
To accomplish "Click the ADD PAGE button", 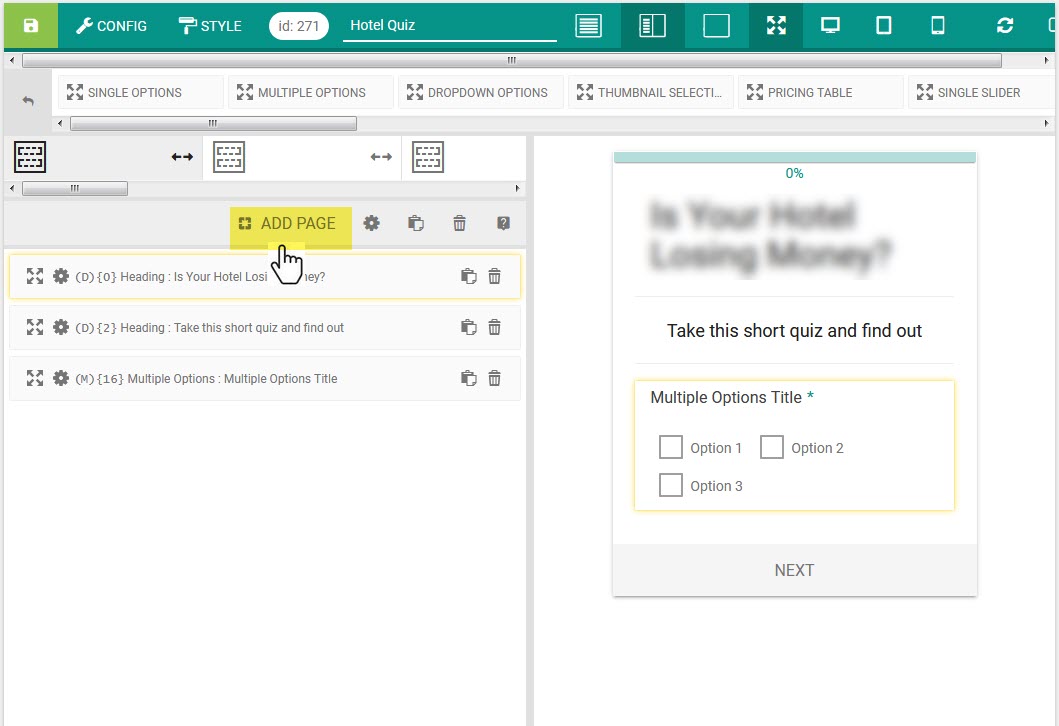I will pos(290,224).
